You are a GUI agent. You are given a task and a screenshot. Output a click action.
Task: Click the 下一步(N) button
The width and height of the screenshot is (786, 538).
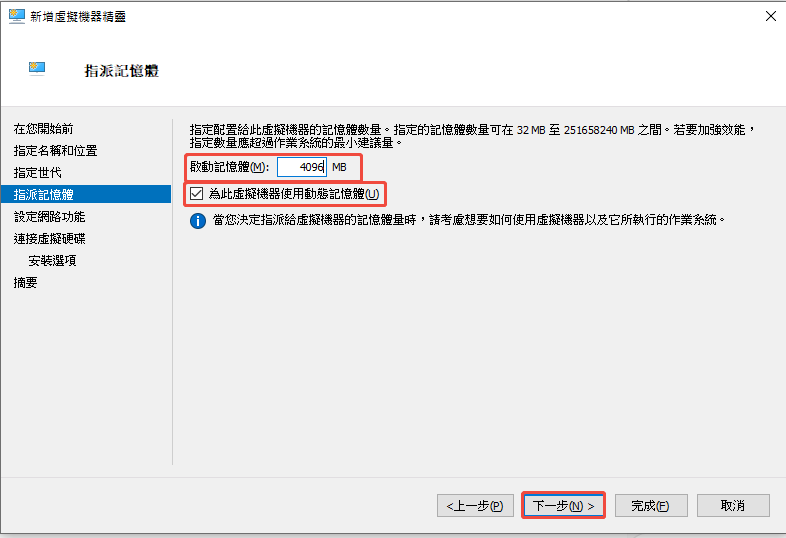[563, 505]
